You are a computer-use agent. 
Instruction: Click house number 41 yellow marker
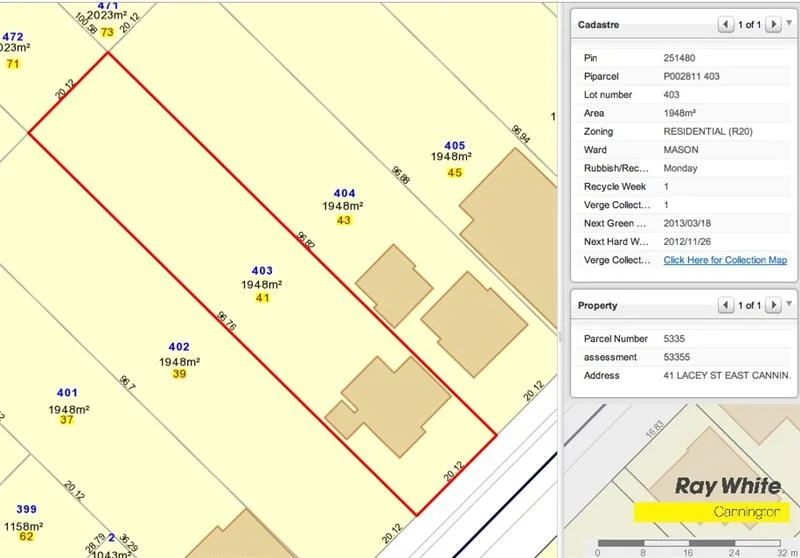point(262,298)
